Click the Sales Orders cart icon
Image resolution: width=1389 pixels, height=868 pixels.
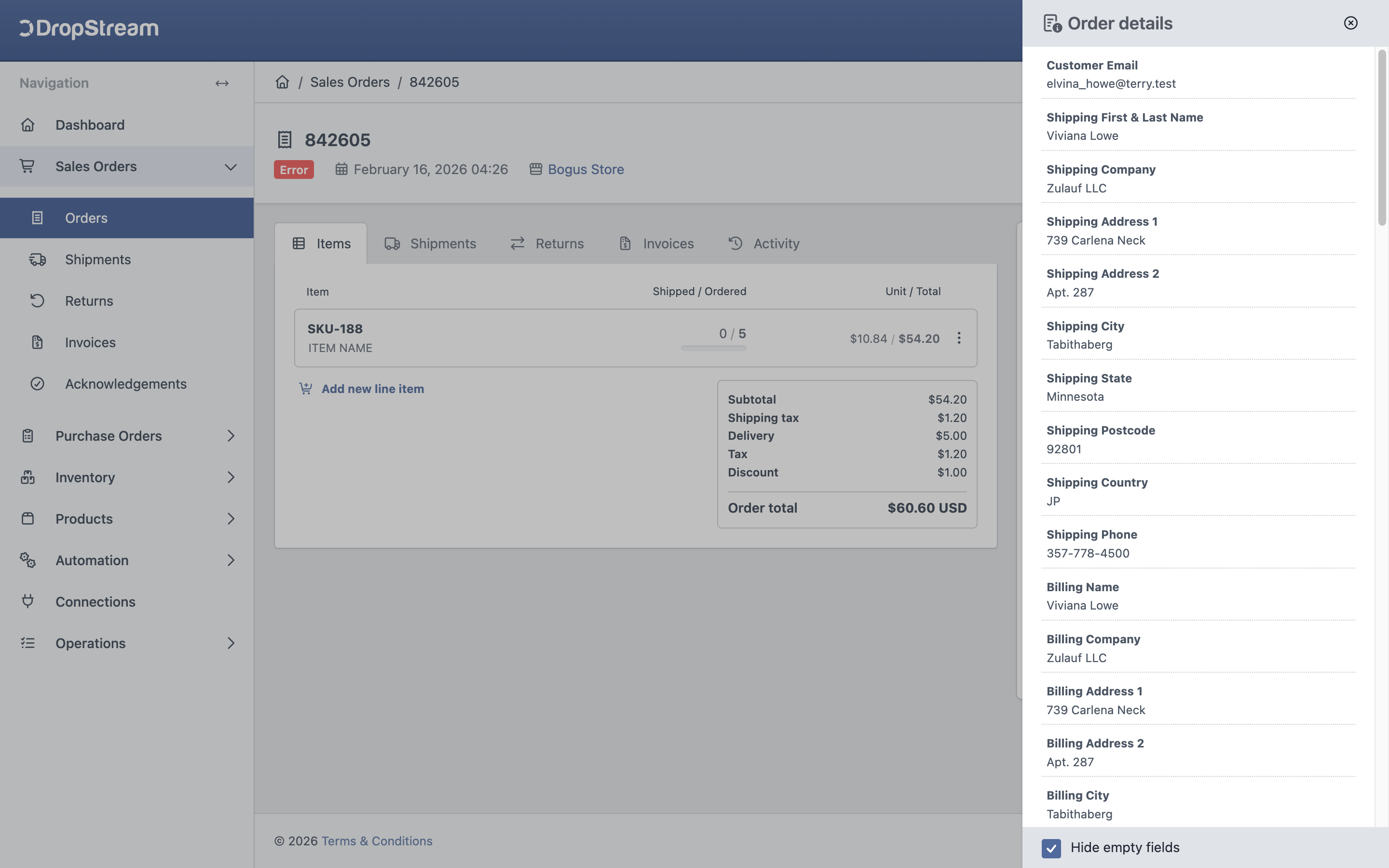(x=27, y=166)
